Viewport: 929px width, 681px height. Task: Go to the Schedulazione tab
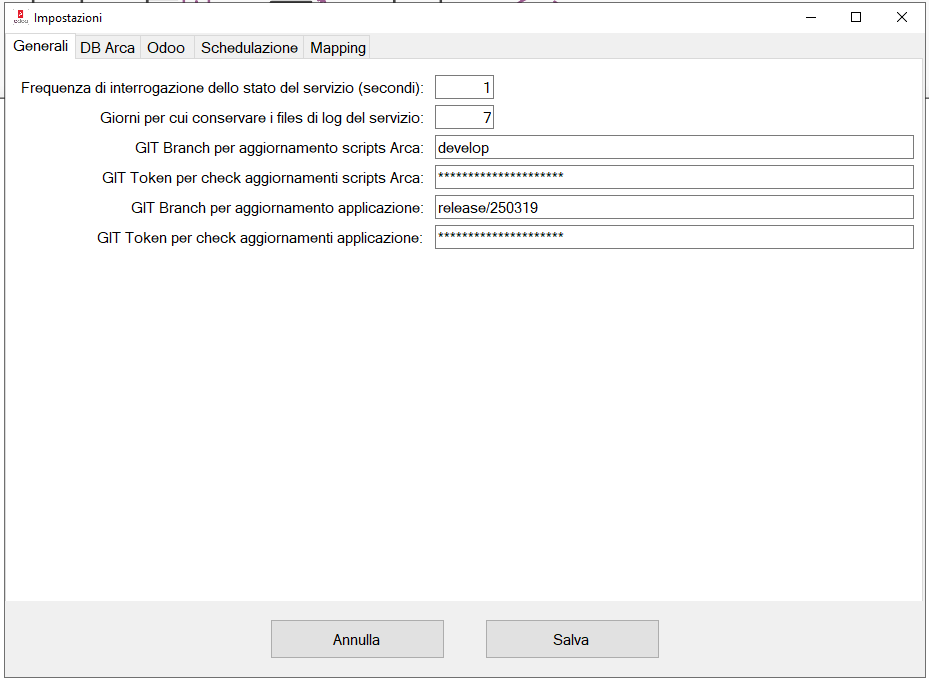click(249, 47)
